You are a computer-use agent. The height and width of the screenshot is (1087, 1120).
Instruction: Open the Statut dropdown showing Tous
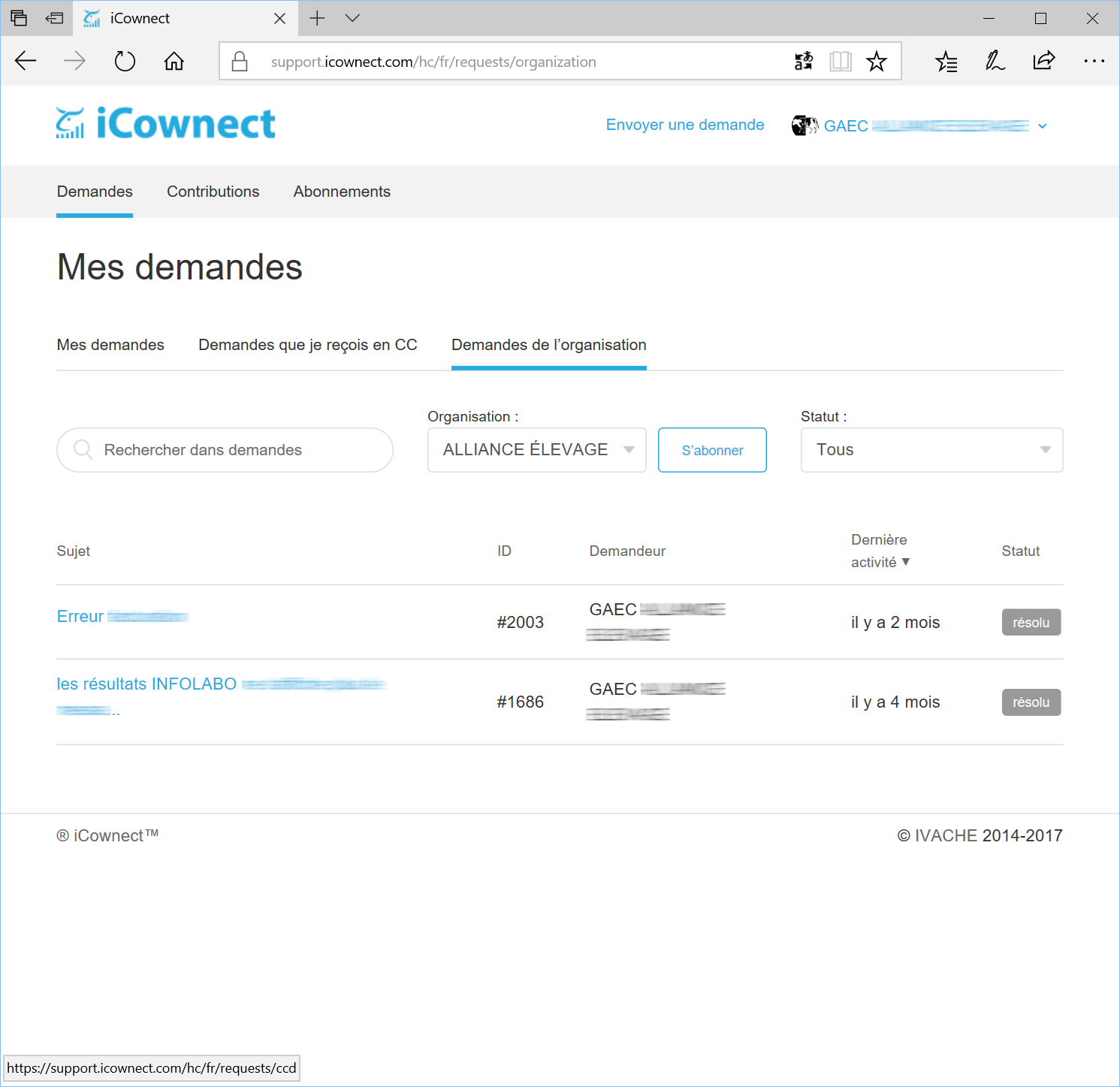point(932,450)
